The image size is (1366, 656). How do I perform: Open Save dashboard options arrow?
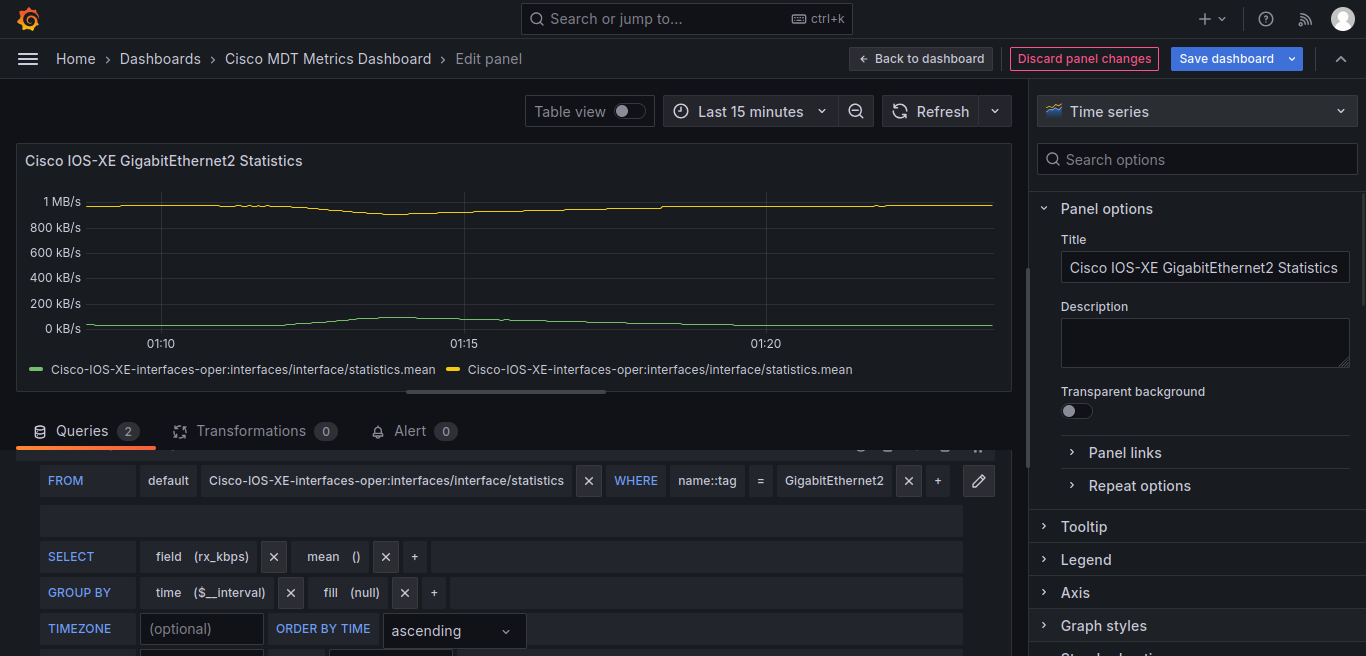(x=1293, y=59)
